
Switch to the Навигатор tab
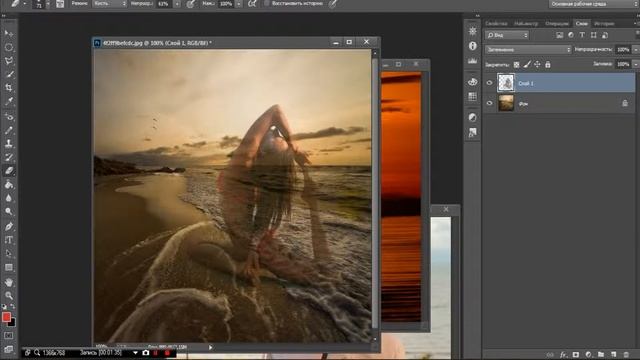[x=526, y=24]
